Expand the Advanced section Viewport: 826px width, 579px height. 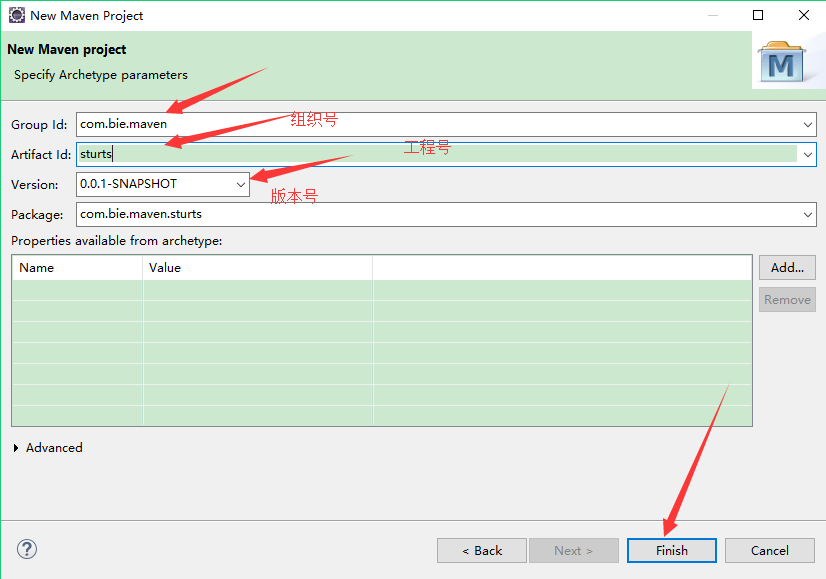[16, 448]
